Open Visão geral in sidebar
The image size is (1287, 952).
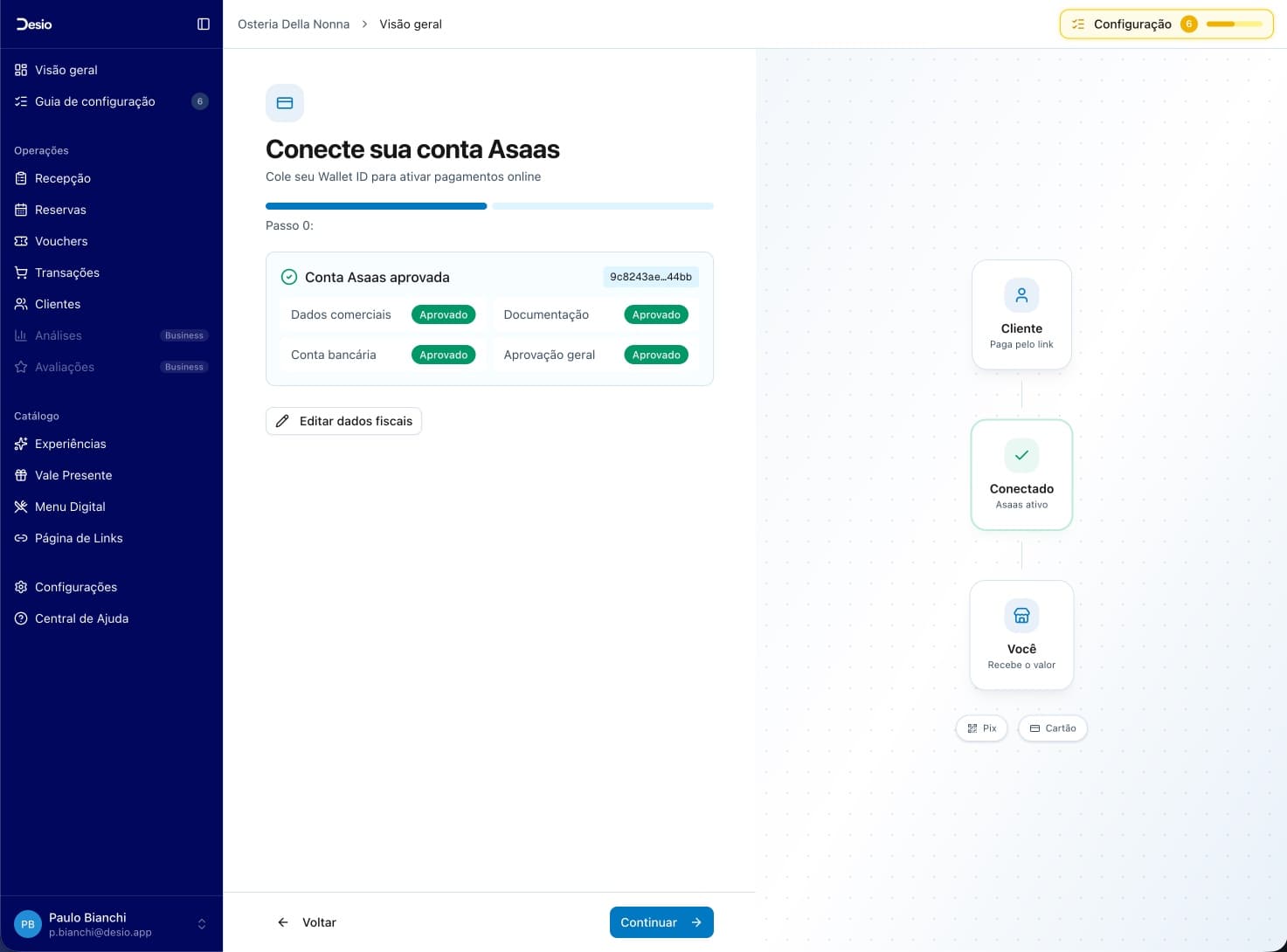pos(112,70)
